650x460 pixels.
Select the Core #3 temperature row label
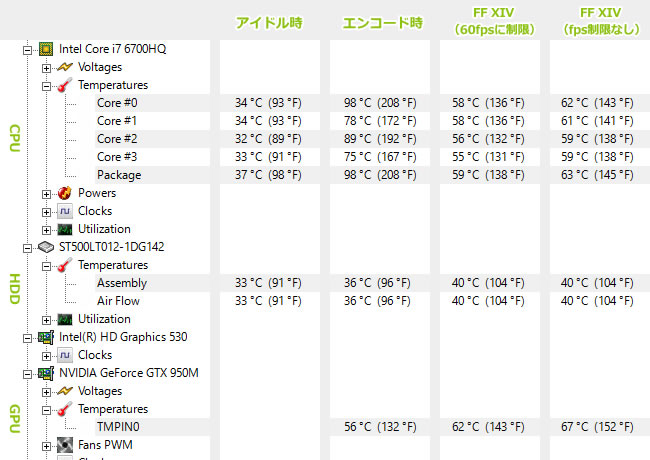(117, 157)
